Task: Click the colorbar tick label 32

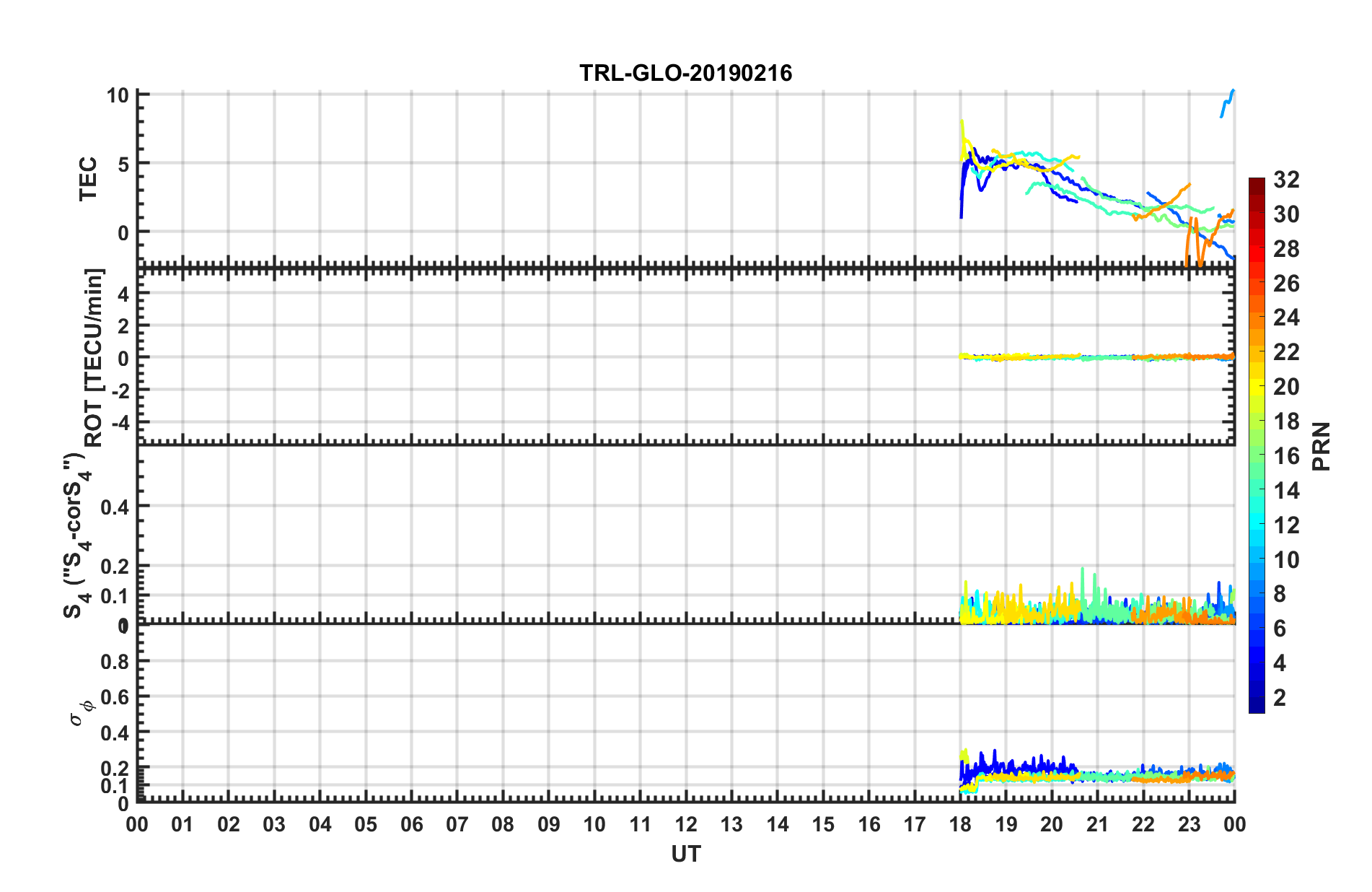Action: pos(1286,179)
